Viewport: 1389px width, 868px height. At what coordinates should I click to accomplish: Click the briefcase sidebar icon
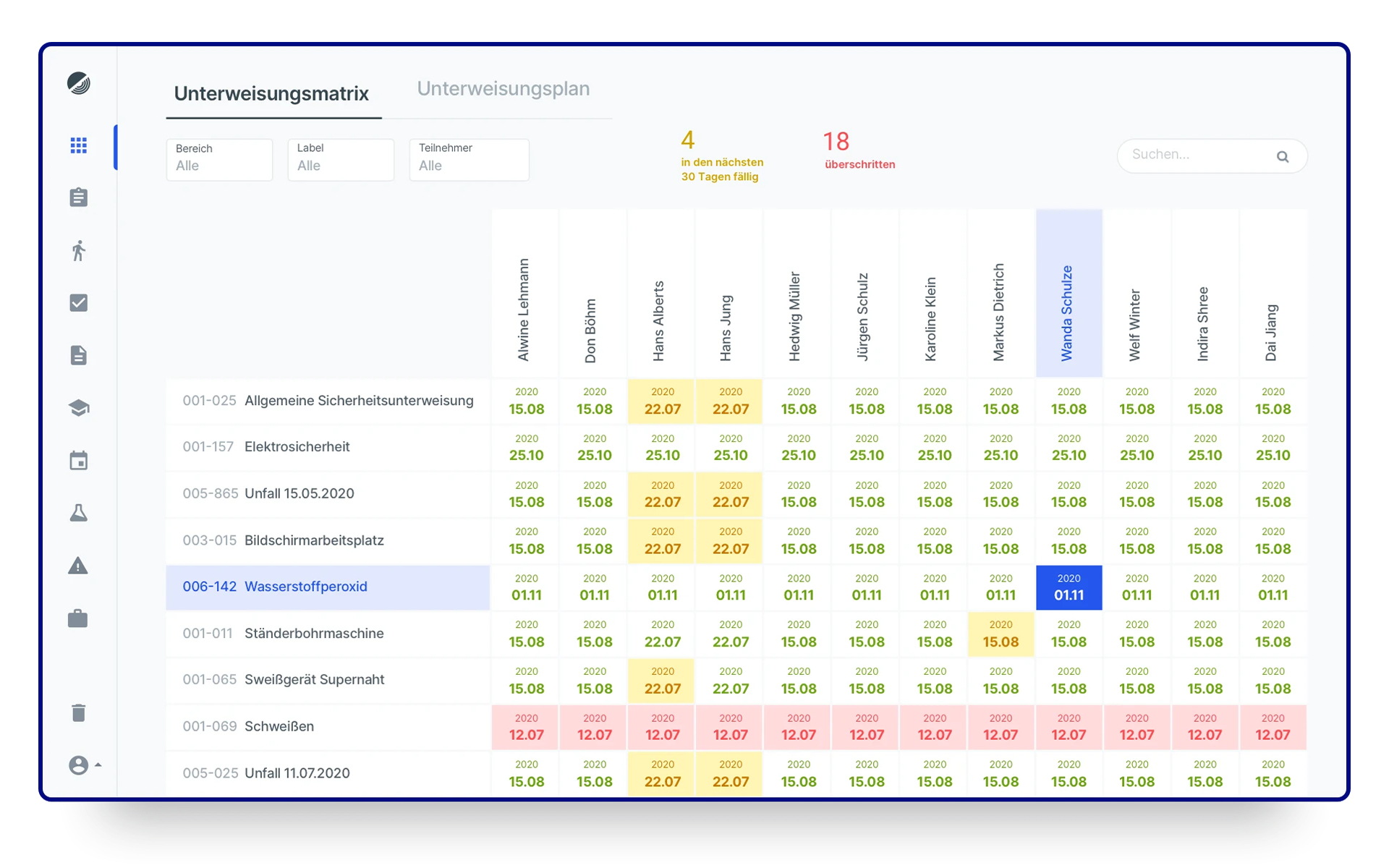coord(78,618)
